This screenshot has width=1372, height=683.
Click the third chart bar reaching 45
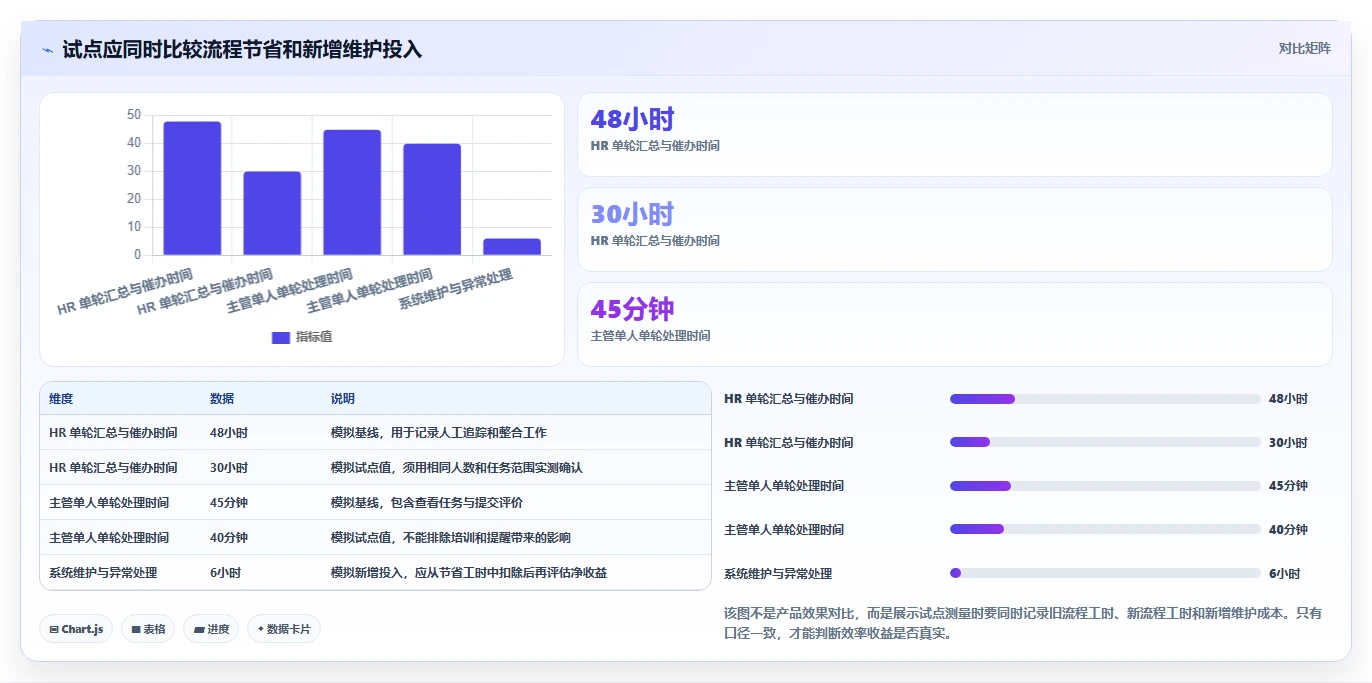point(352,192)
